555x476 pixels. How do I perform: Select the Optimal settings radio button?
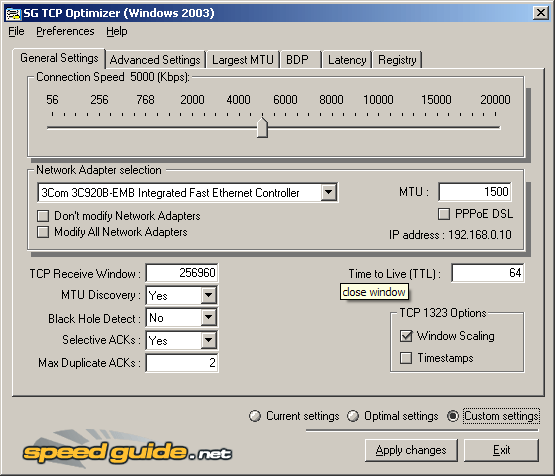[353, 416]
